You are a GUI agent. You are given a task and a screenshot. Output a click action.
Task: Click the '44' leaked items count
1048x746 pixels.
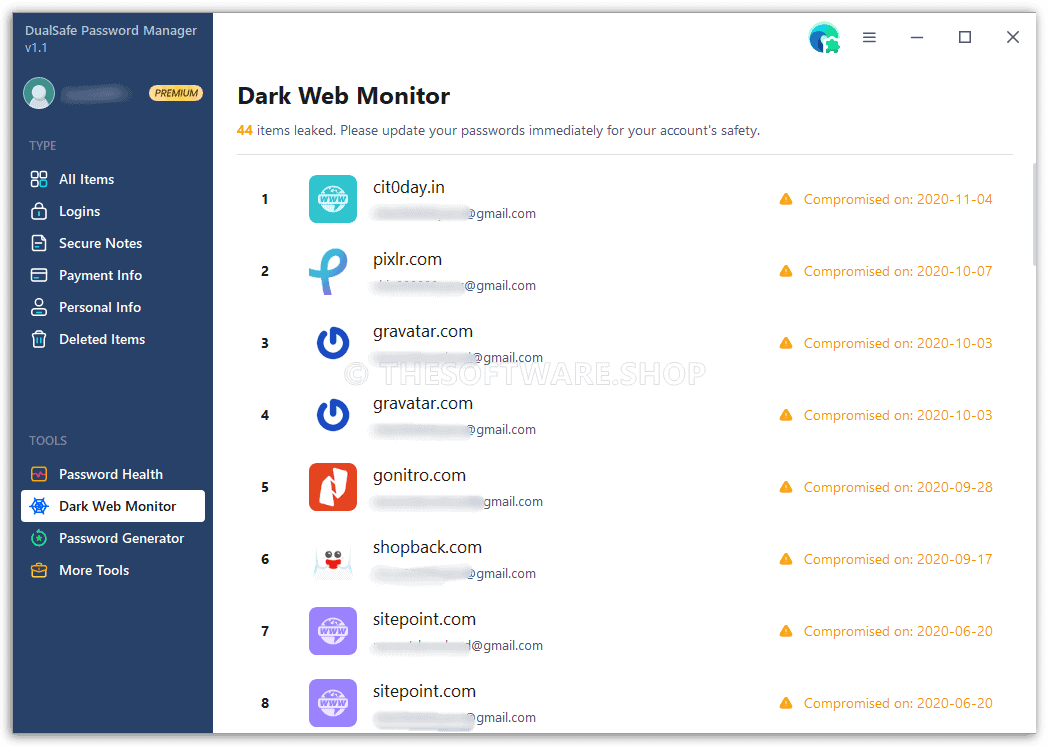(245, 130)
